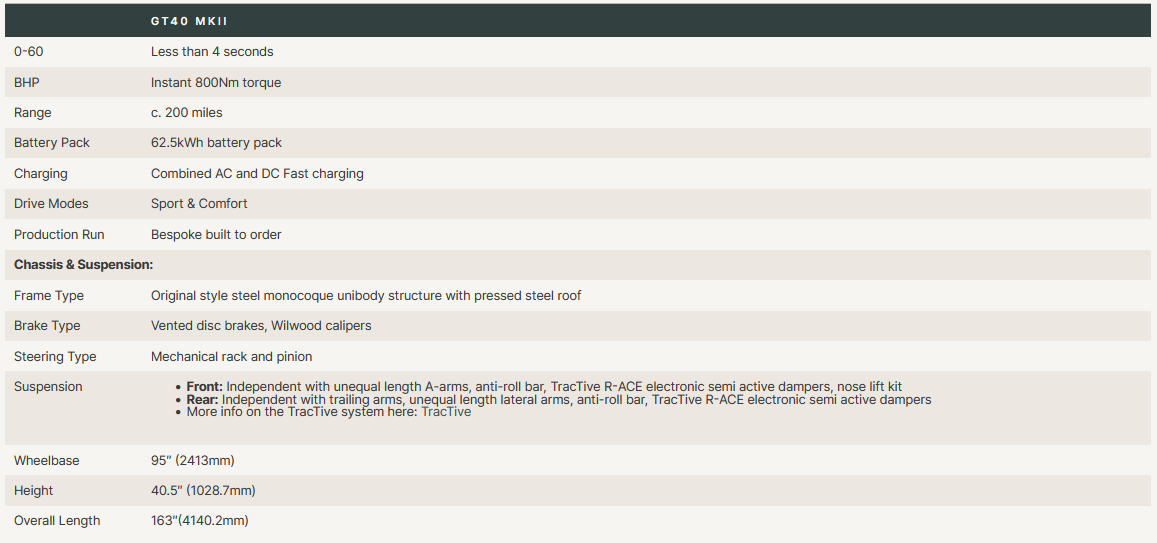Click the GT40 MKII column header
The width and height of the screenshot is (1157, 543).
[x=189, y=21]
